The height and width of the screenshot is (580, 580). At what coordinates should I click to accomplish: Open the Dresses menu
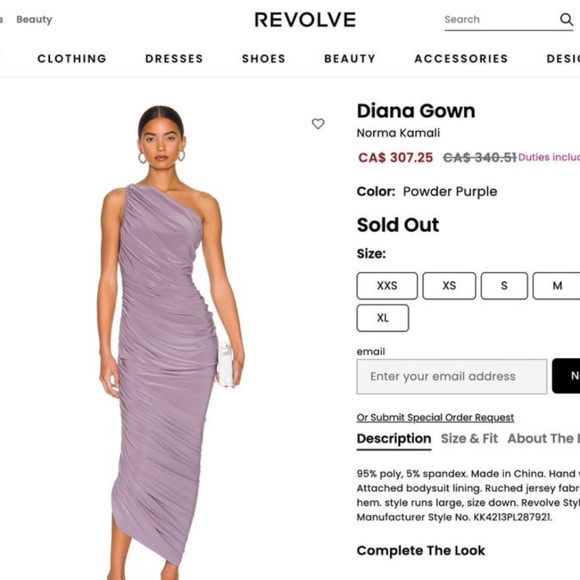coord(174,58)
